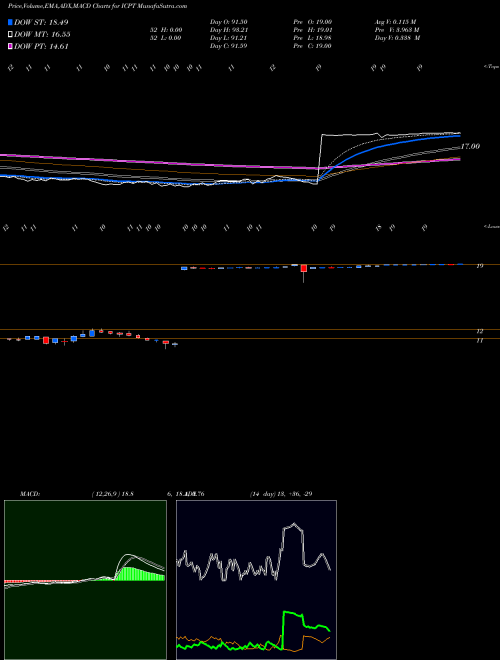Click the 'Day V: 0.338 M' volume value
The image size is (500, 660).
point(398,38)
